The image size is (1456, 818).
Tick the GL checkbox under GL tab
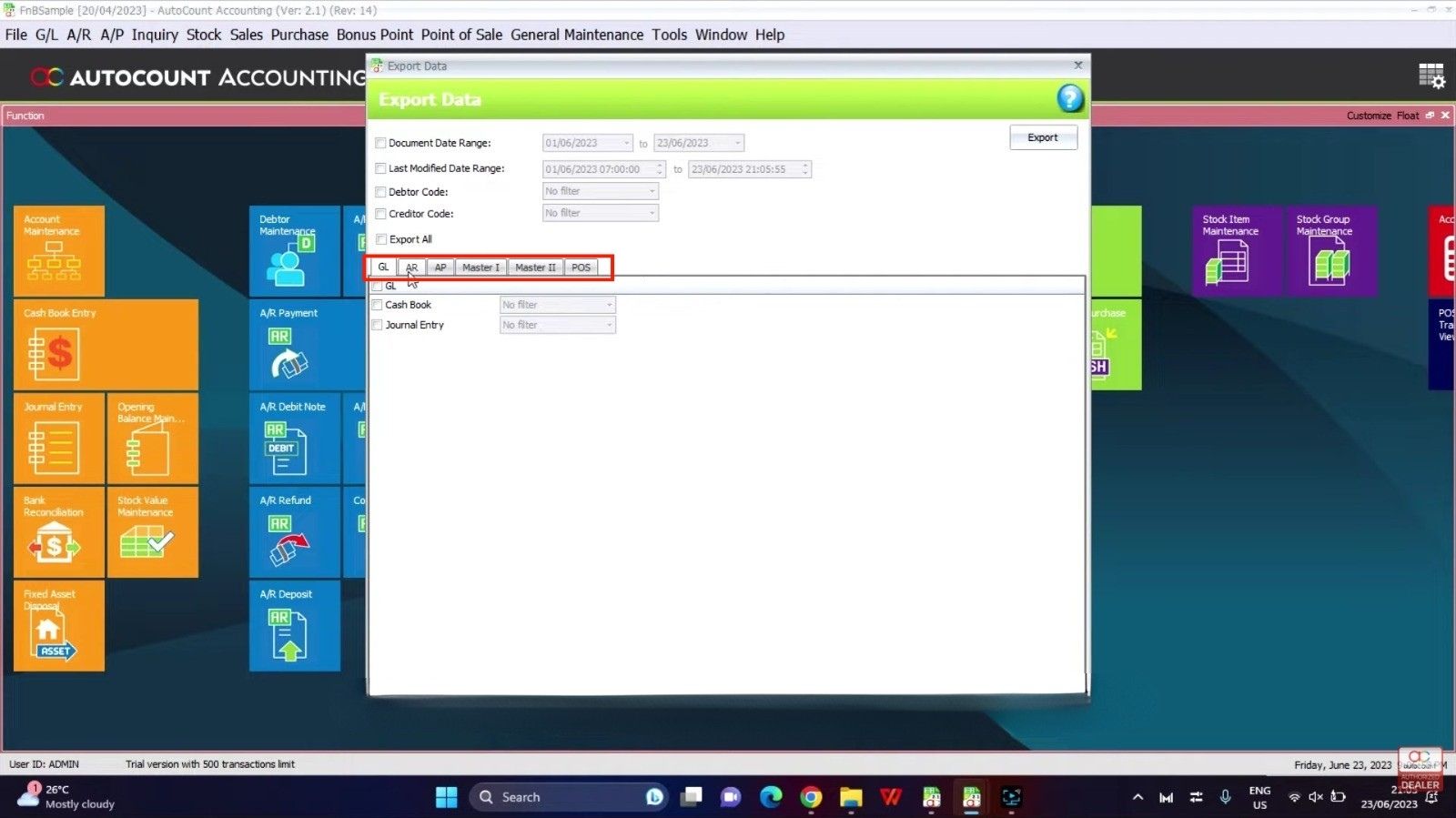377,286
